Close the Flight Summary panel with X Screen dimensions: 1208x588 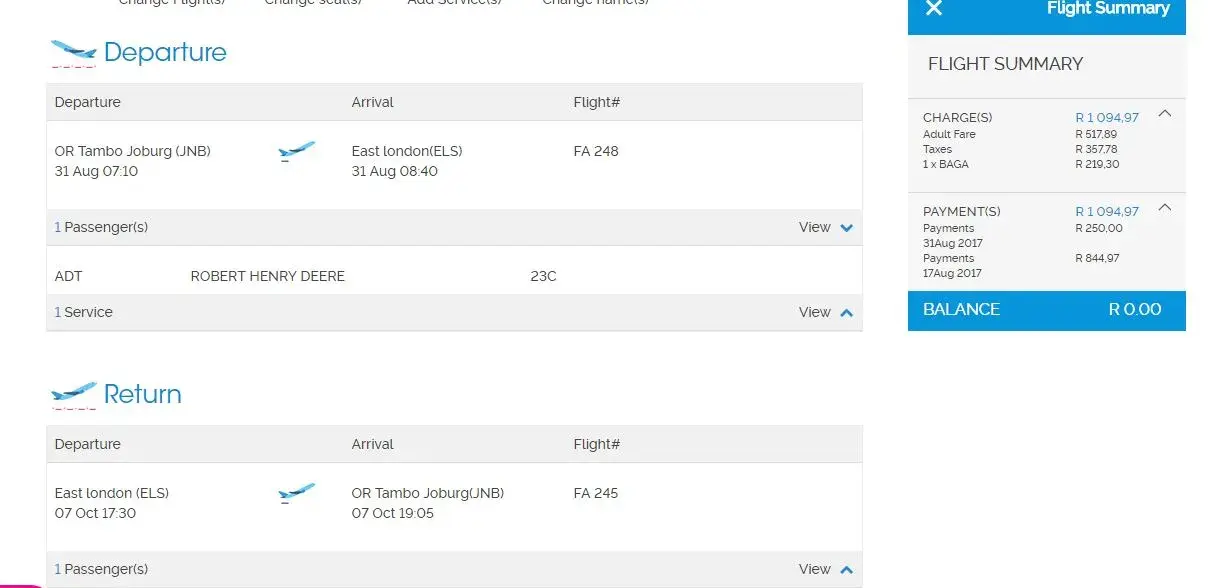click(x=934, y=9)
